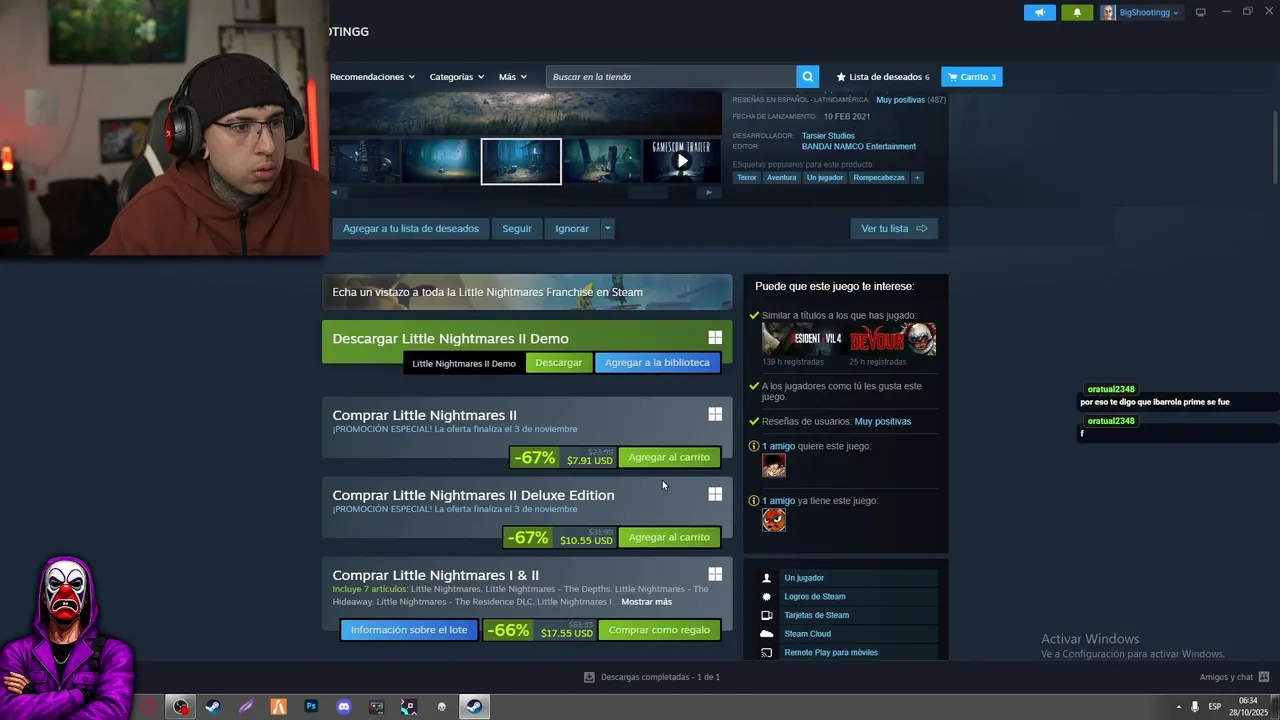Open the skull icon in the taskbar
Image resolution: width=1280 pixels, height=720 pixels.
click(442, 707)
